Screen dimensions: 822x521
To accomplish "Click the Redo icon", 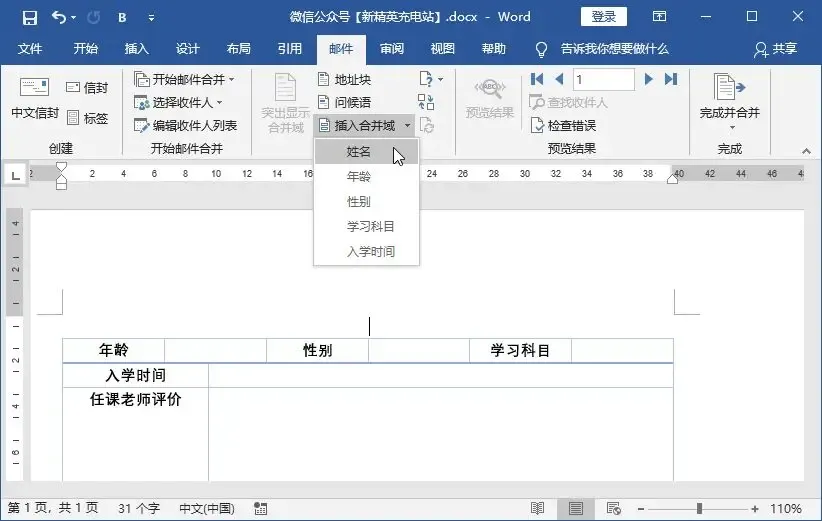I will point(94,18).
